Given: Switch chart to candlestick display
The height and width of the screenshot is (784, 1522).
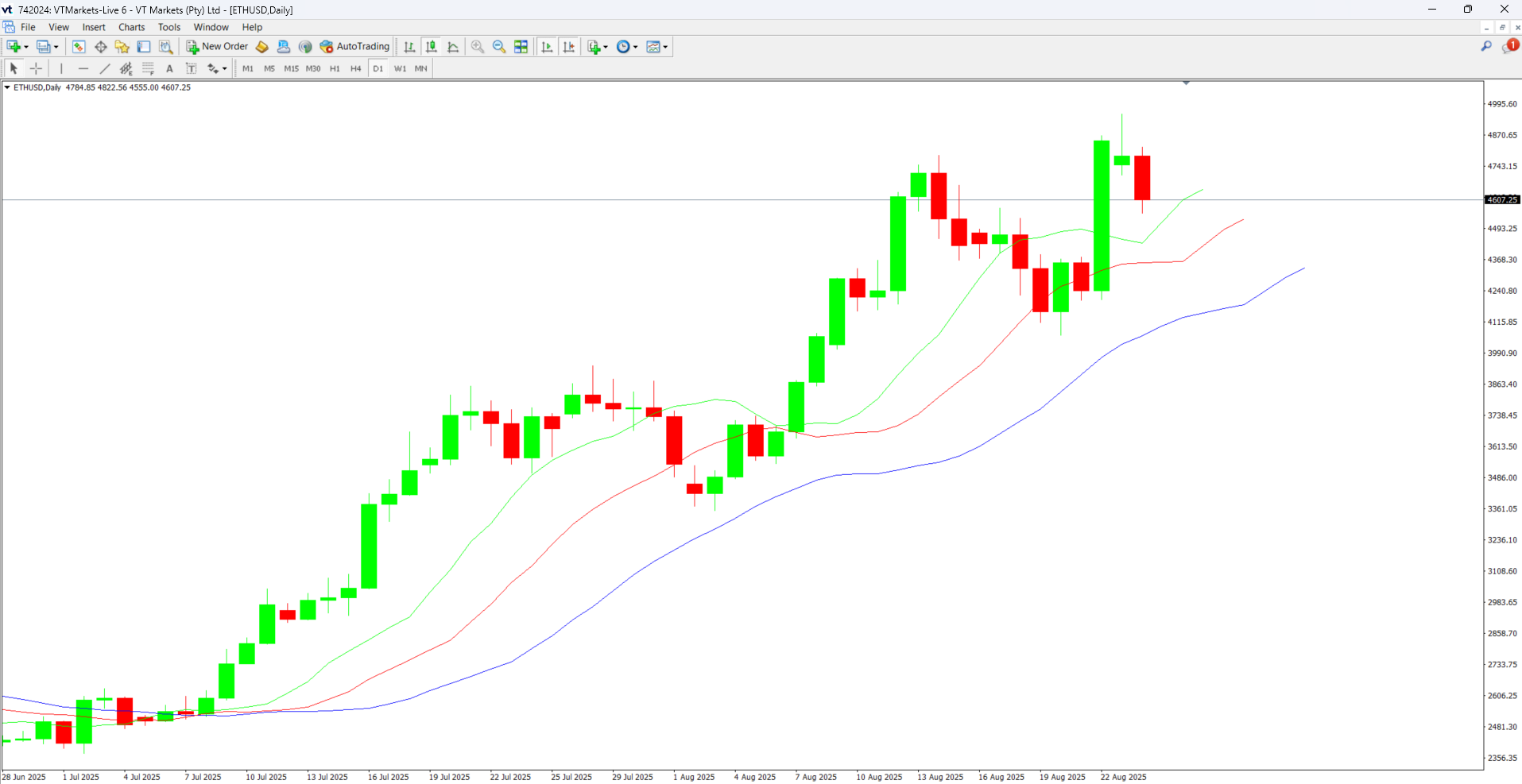Looking at the screenshot, I should click(x=432, y=47).
